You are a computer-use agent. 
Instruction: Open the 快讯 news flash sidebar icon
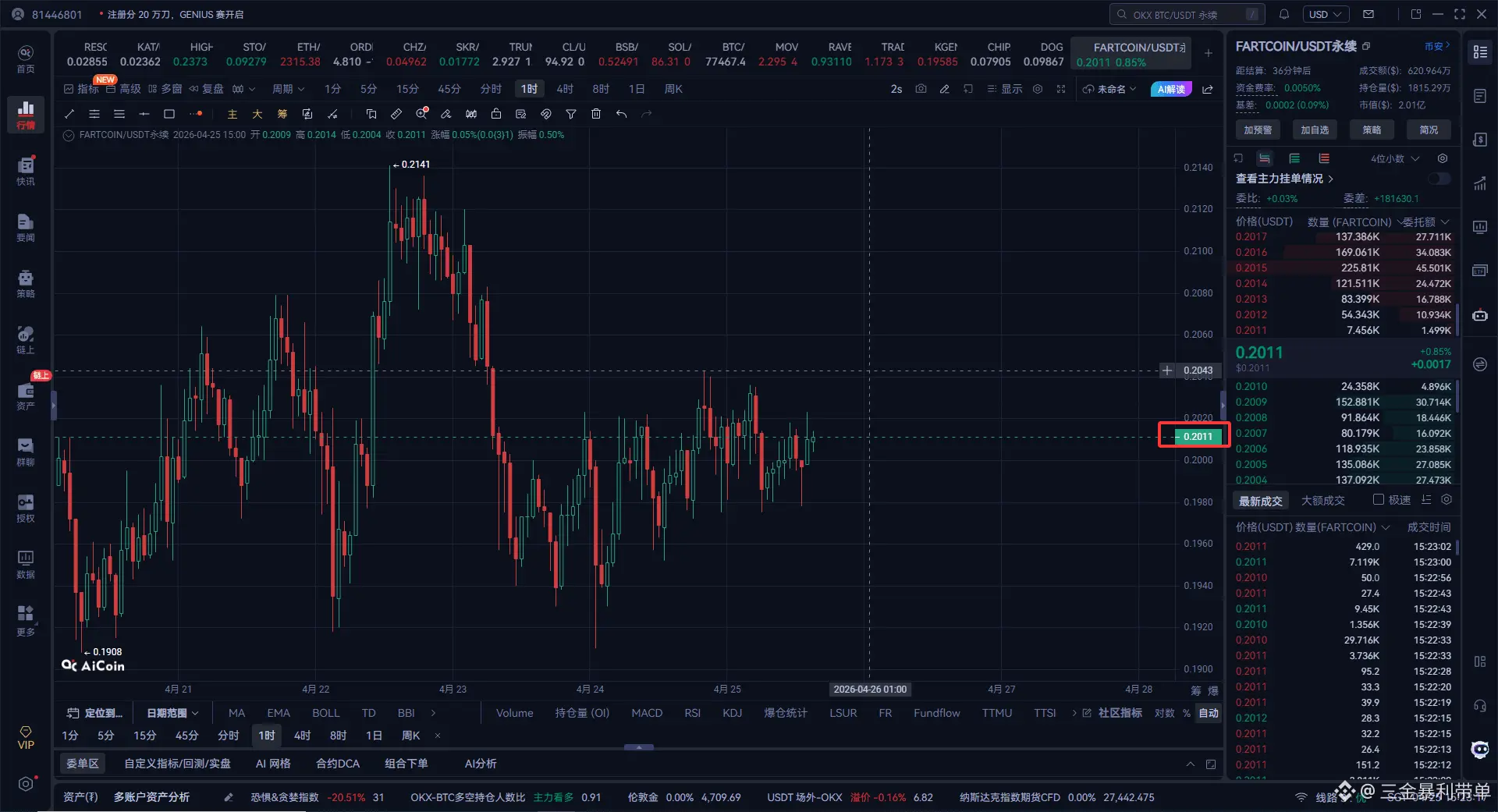pyautogui.click(x=26, y=170)
